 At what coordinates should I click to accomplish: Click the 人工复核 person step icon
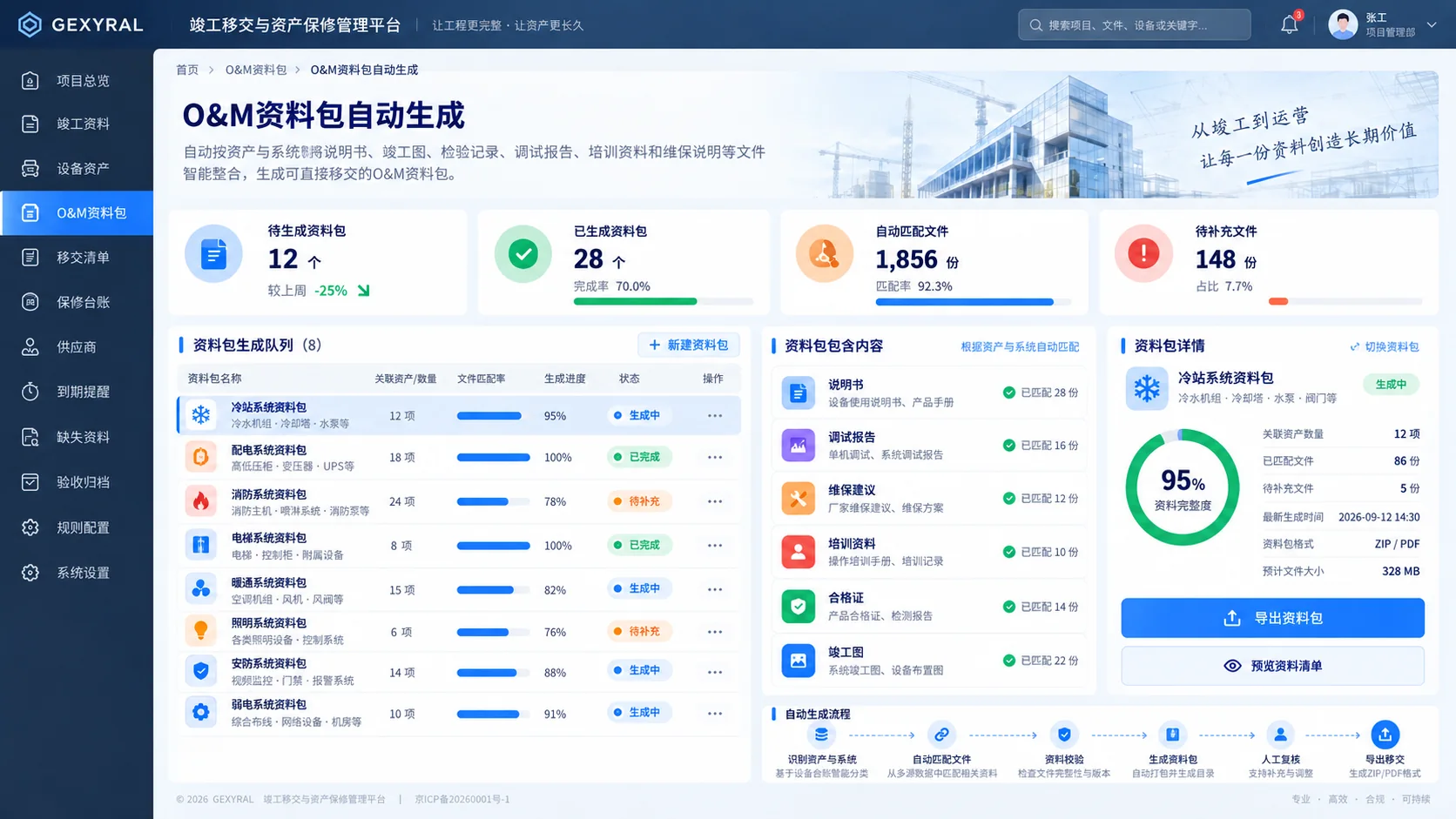1280,735
